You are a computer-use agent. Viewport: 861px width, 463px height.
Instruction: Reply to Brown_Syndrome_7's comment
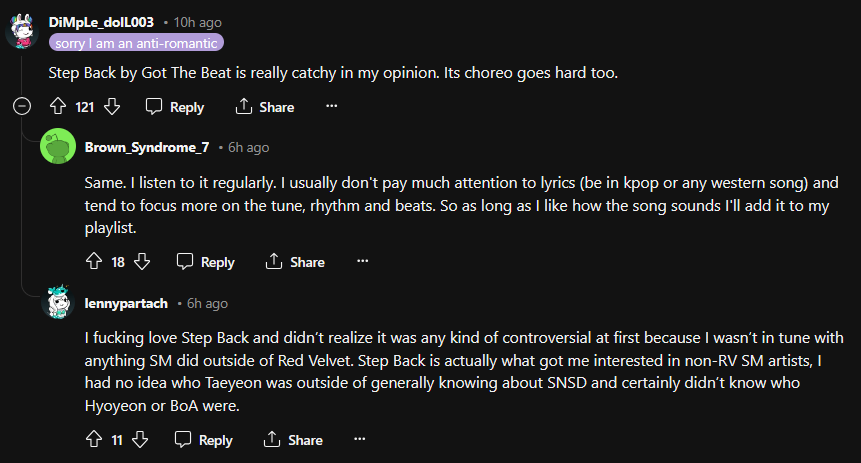pos(206,262)
